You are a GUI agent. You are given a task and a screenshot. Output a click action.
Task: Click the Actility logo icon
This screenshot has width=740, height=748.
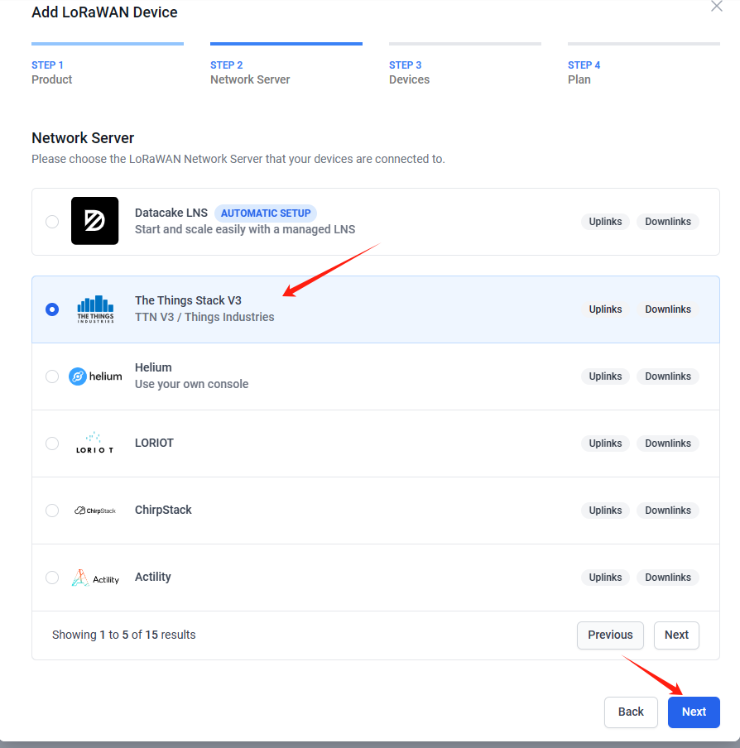point(95,578)
